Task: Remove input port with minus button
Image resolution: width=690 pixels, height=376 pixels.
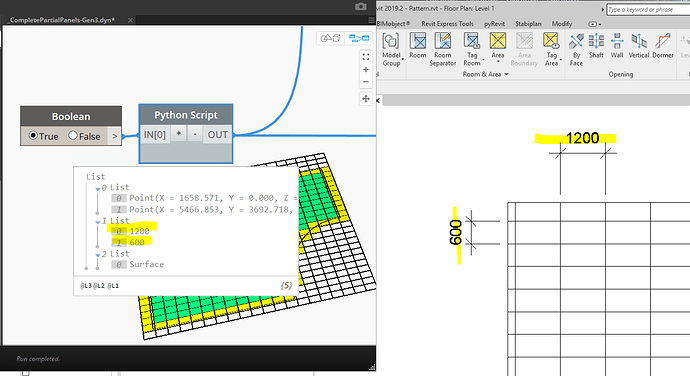Action: (x=195, y=134)
